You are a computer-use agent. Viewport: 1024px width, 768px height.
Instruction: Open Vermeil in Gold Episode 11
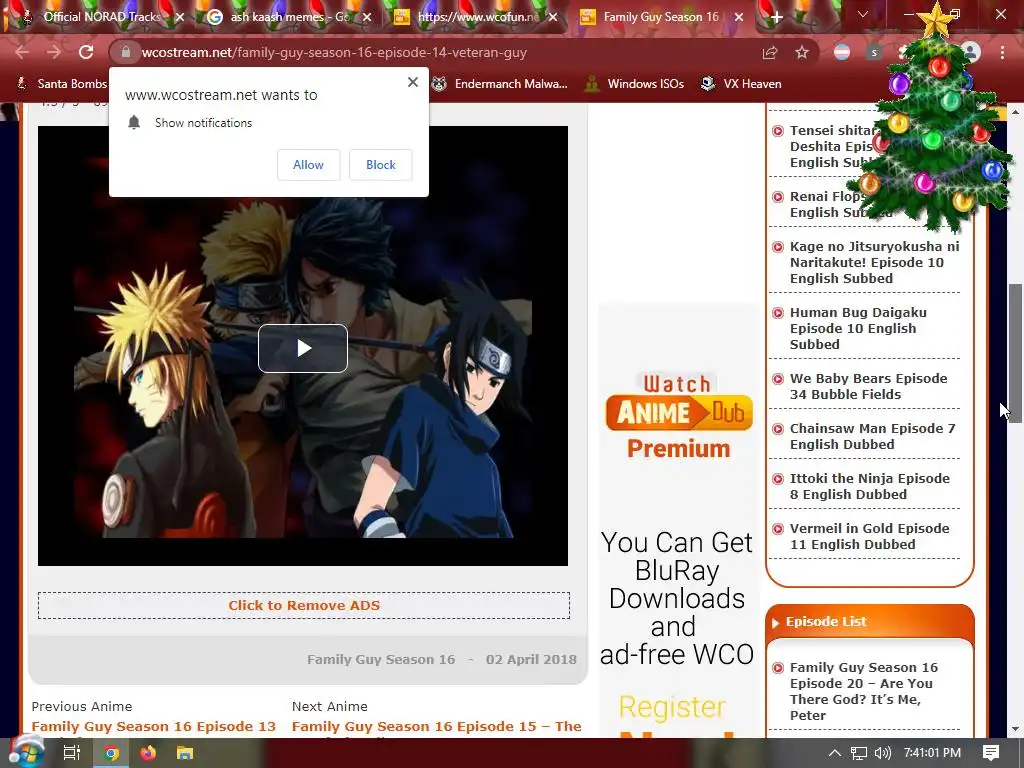(869, 536)
